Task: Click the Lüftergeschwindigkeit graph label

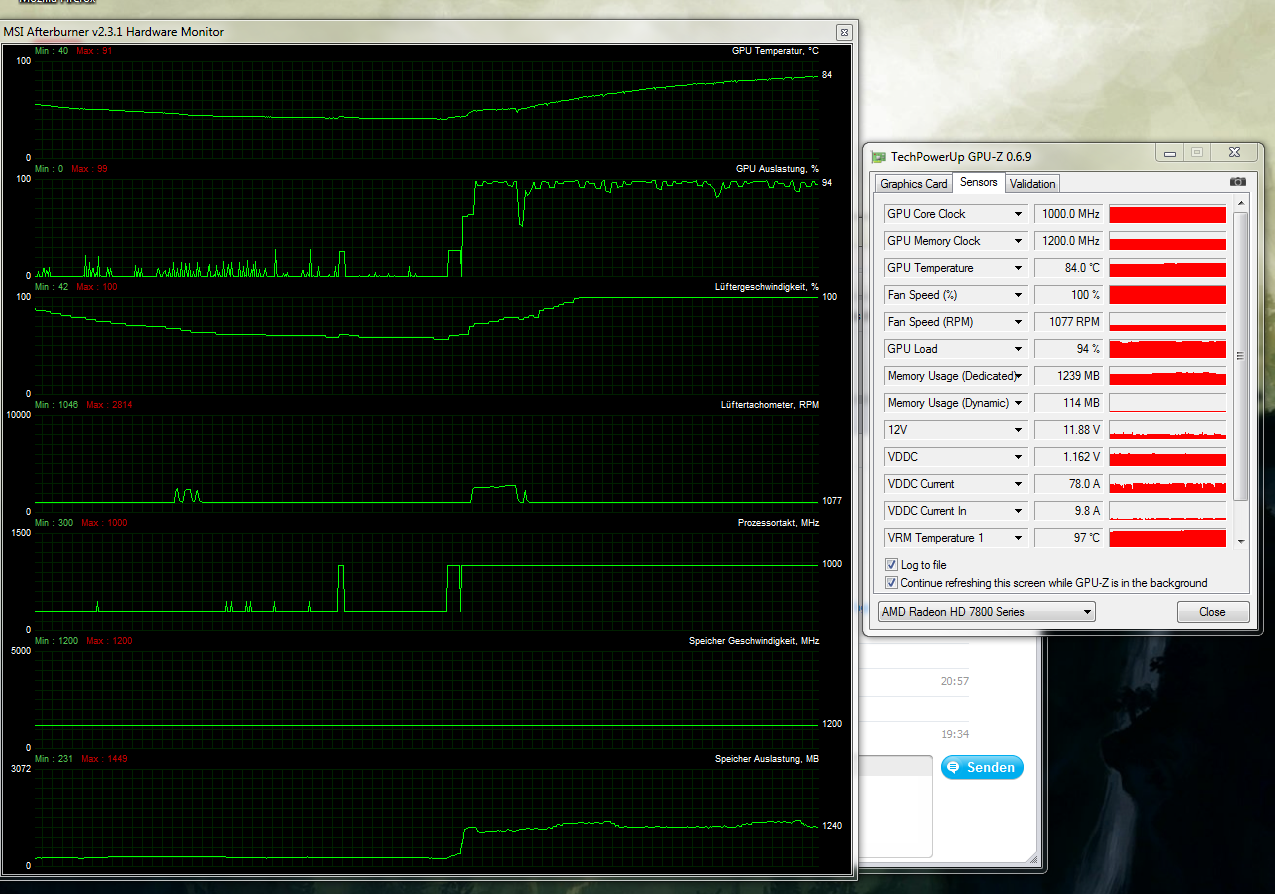Action: coord(767,287)
